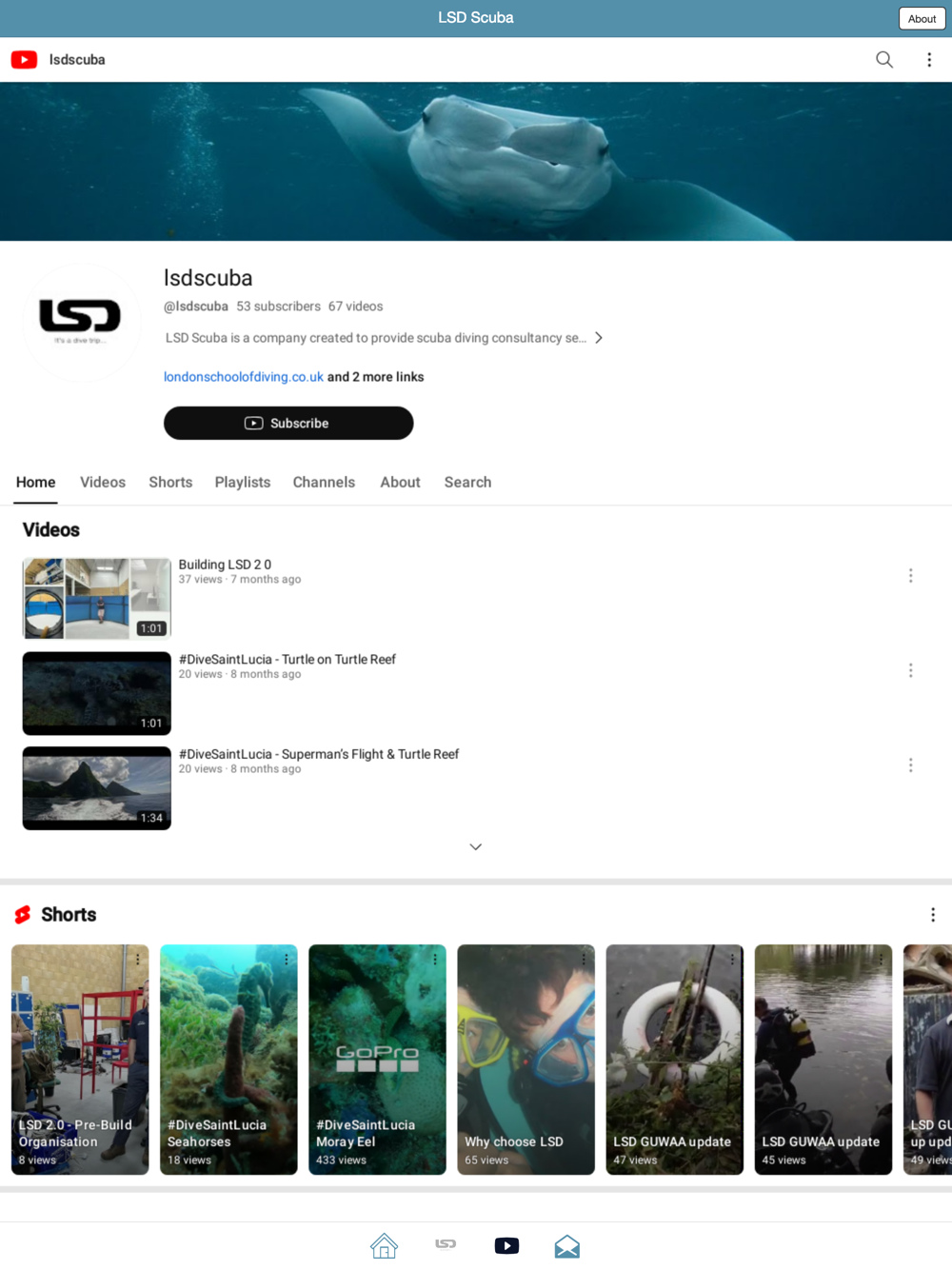The image size is (952, 1270).
Task: Switch to the Shorts tab
Action: pos(170,483)
